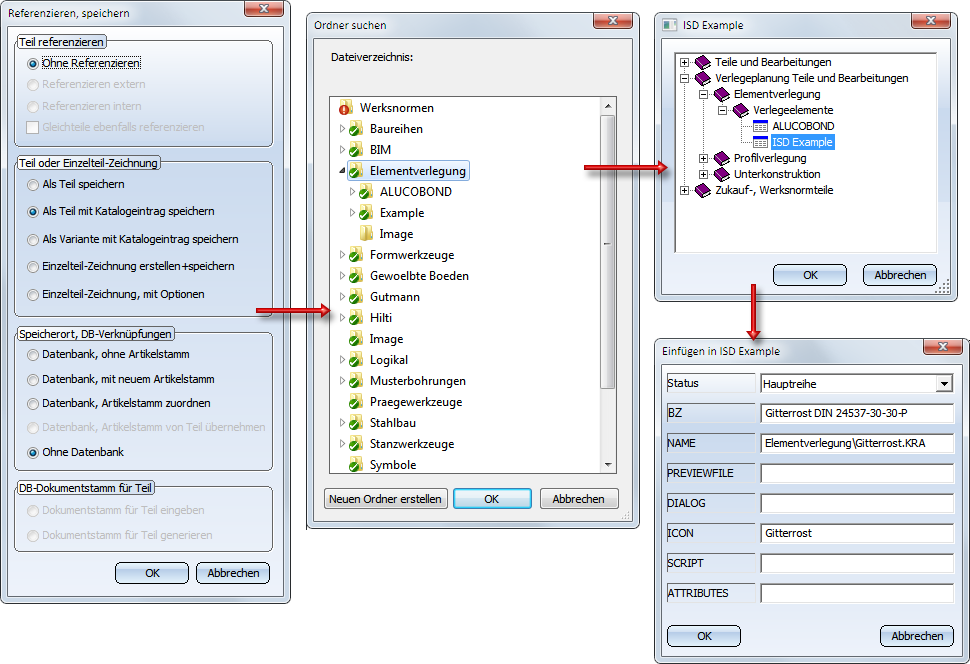Select Als Teil mit Katalogeintrag speichern
Screen dimensions: 970x664
(33, 212)
